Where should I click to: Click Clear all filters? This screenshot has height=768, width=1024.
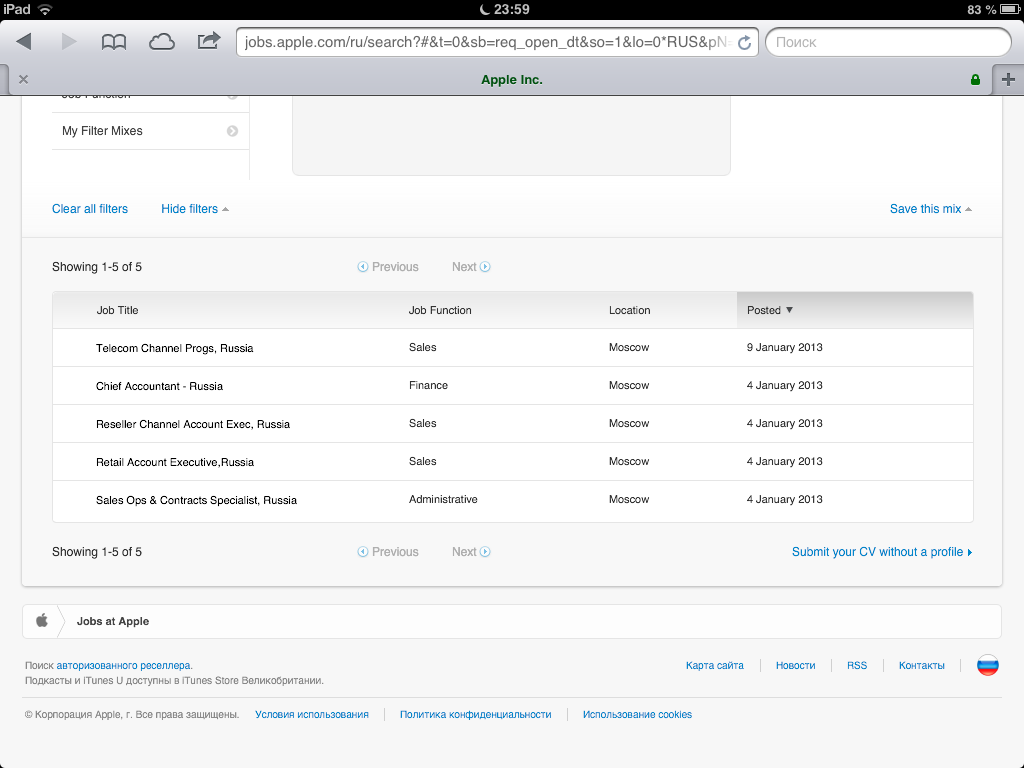pyautogui.click(x=90, y=209)
